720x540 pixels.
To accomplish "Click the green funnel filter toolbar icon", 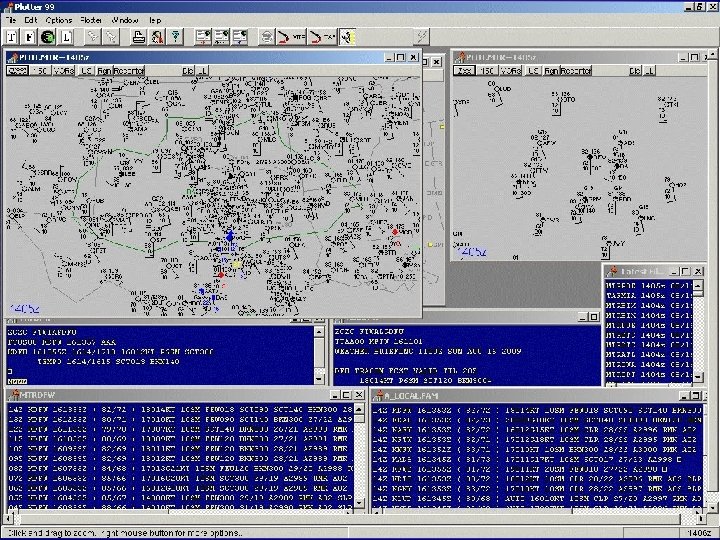I will pos(175,37).
